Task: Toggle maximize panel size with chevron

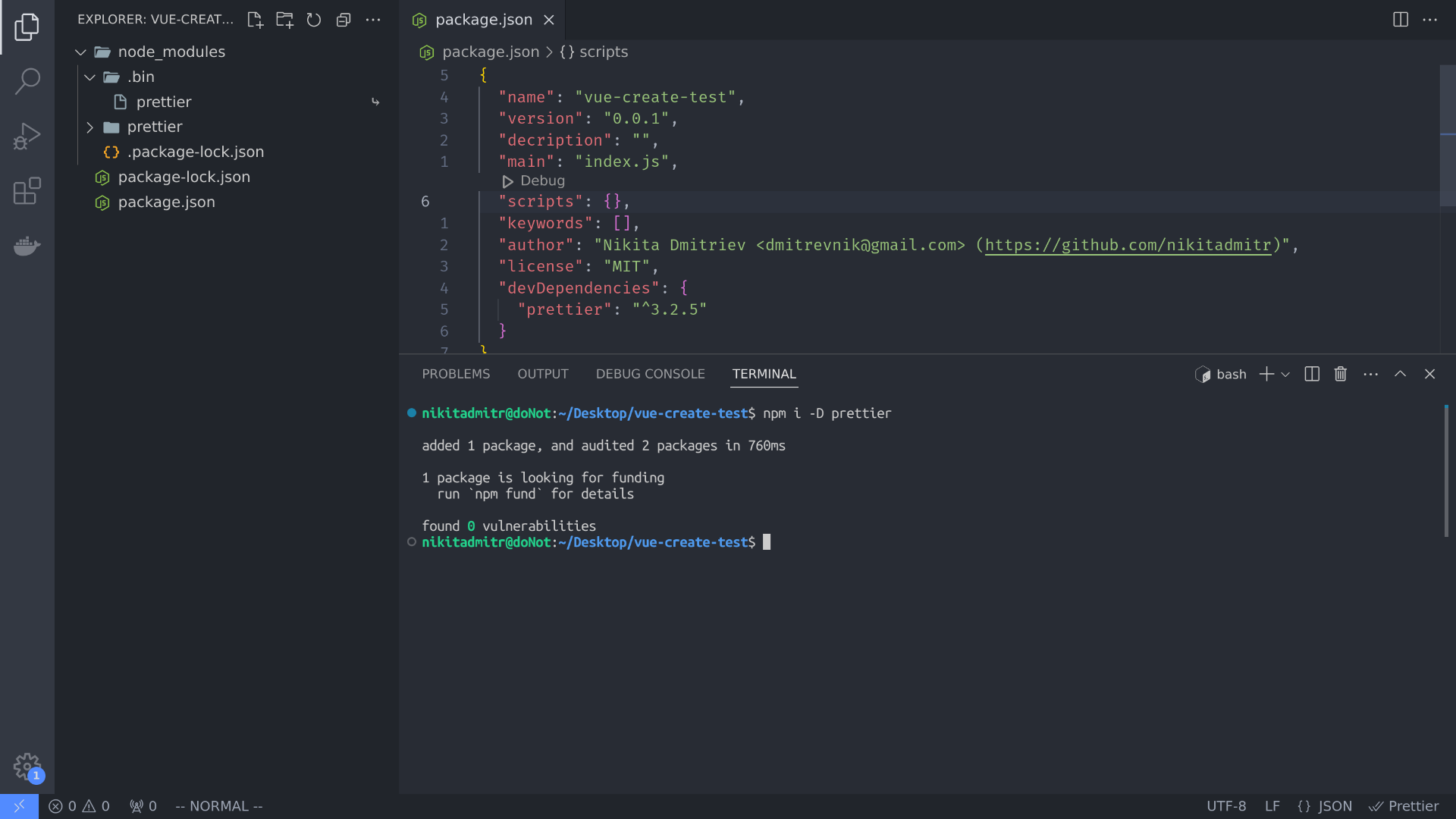Action: (x=1400, y=374)
